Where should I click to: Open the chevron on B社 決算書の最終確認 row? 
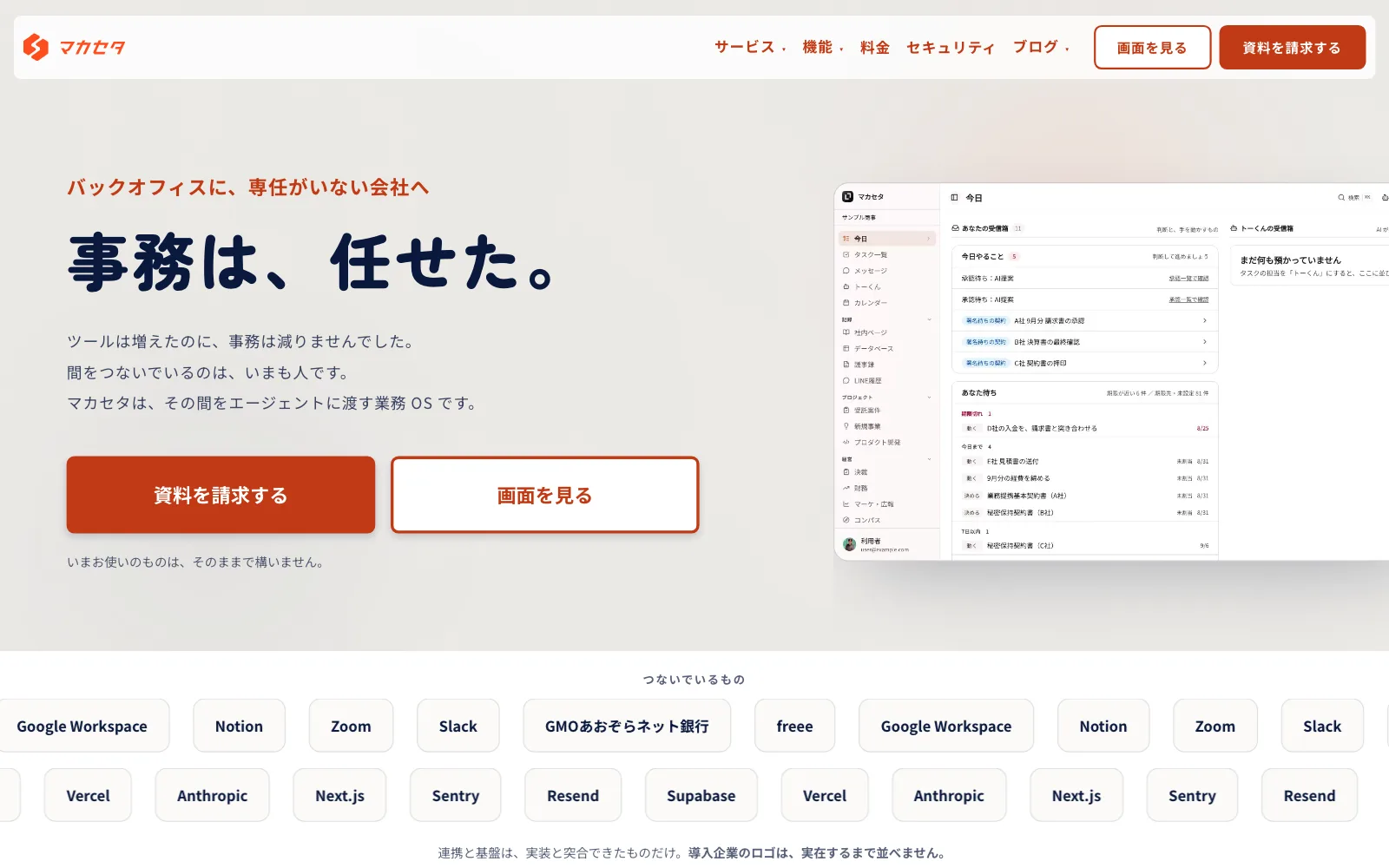coord(1204,342)
